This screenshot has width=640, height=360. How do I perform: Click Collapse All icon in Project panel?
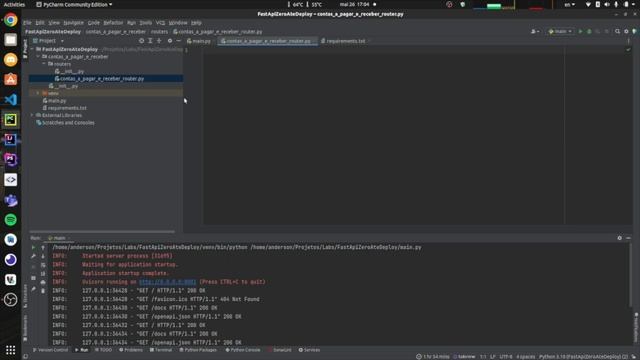click(159, 41)
